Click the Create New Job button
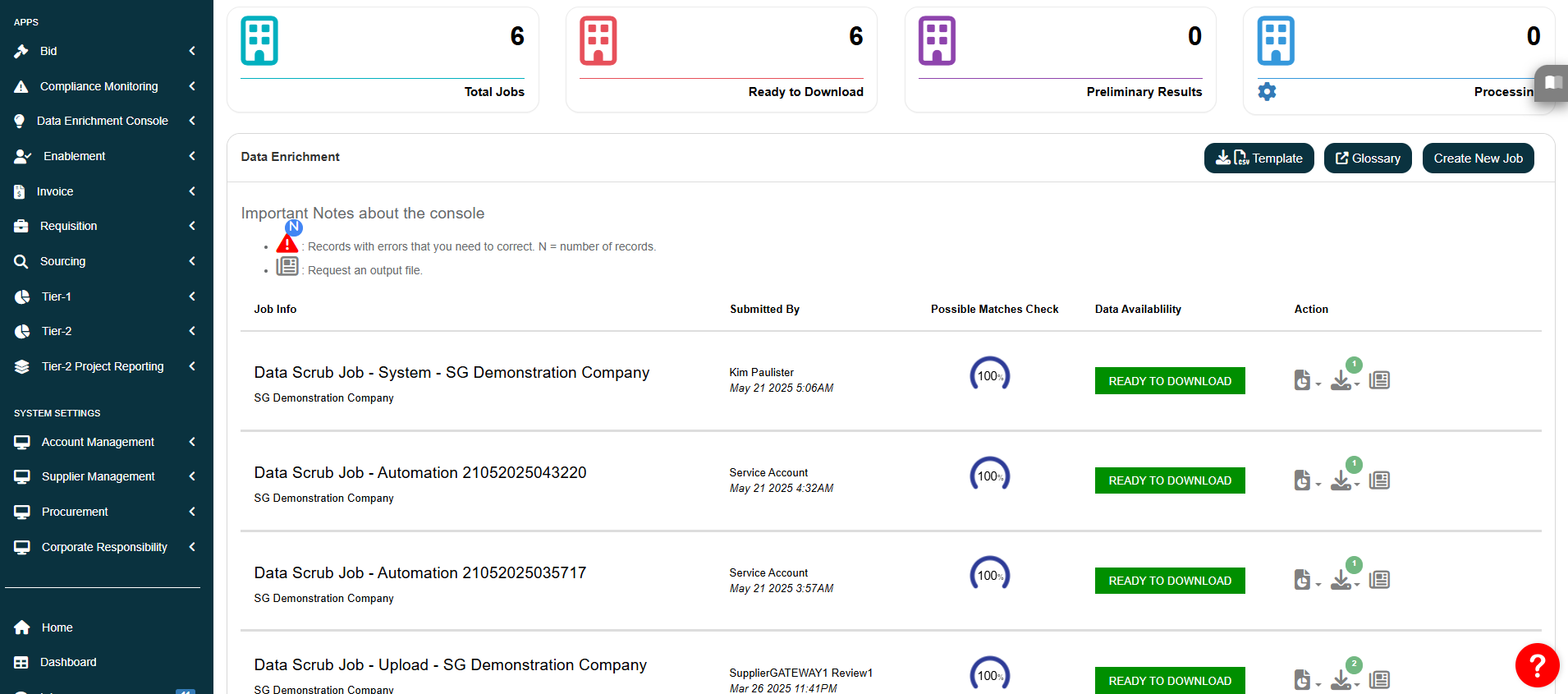This screenshot has height=694, width=1568. tap(1478, 159)
